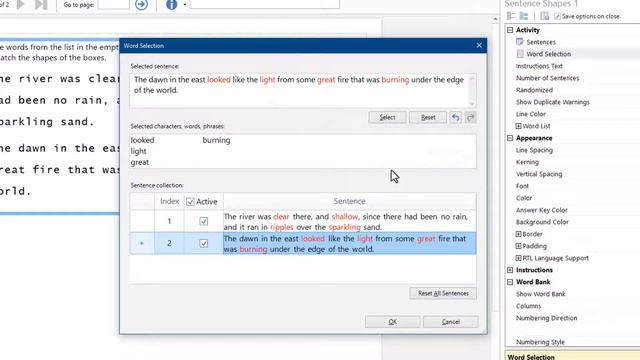
Task: Click the categorized view icon in properties panel
Action: [x=511, y=16]
